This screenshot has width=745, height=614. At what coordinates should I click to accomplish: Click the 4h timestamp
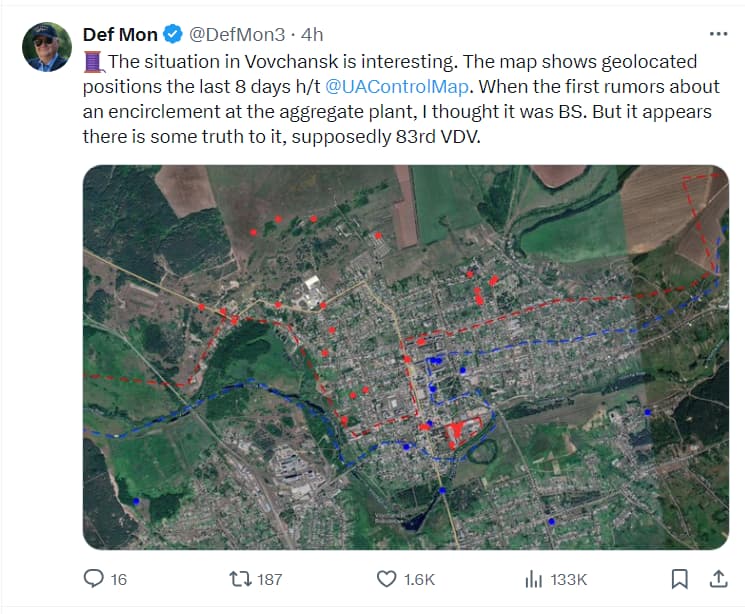point(312,35)
